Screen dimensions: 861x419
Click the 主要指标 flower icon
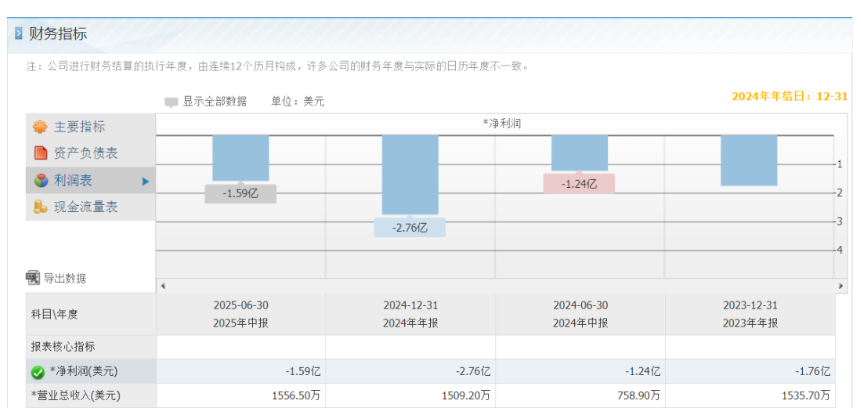pos(40,127)
